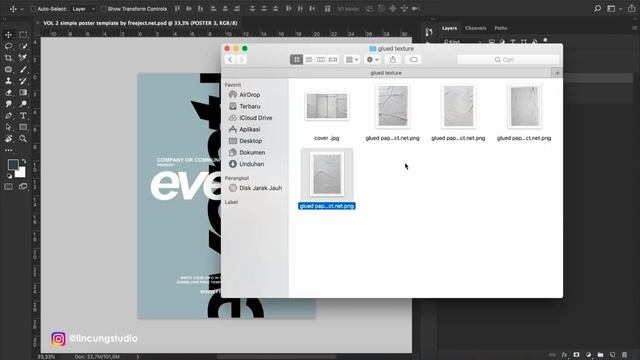
Task: Select the Zoom tool
Action: pyautogui.click(x=23, y=139)
